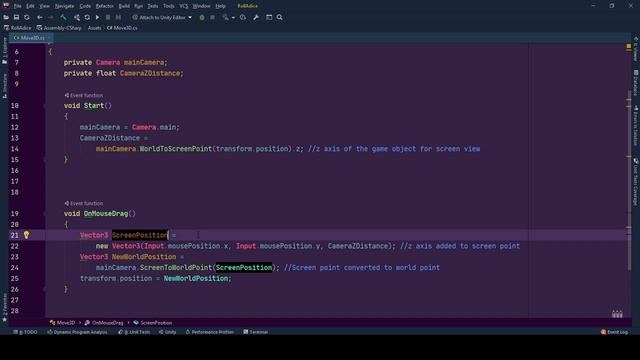Click RollAdice in the navigation breadcrumb
The height and width of the screenshot is (360, 640).
(x=18, y=28)
